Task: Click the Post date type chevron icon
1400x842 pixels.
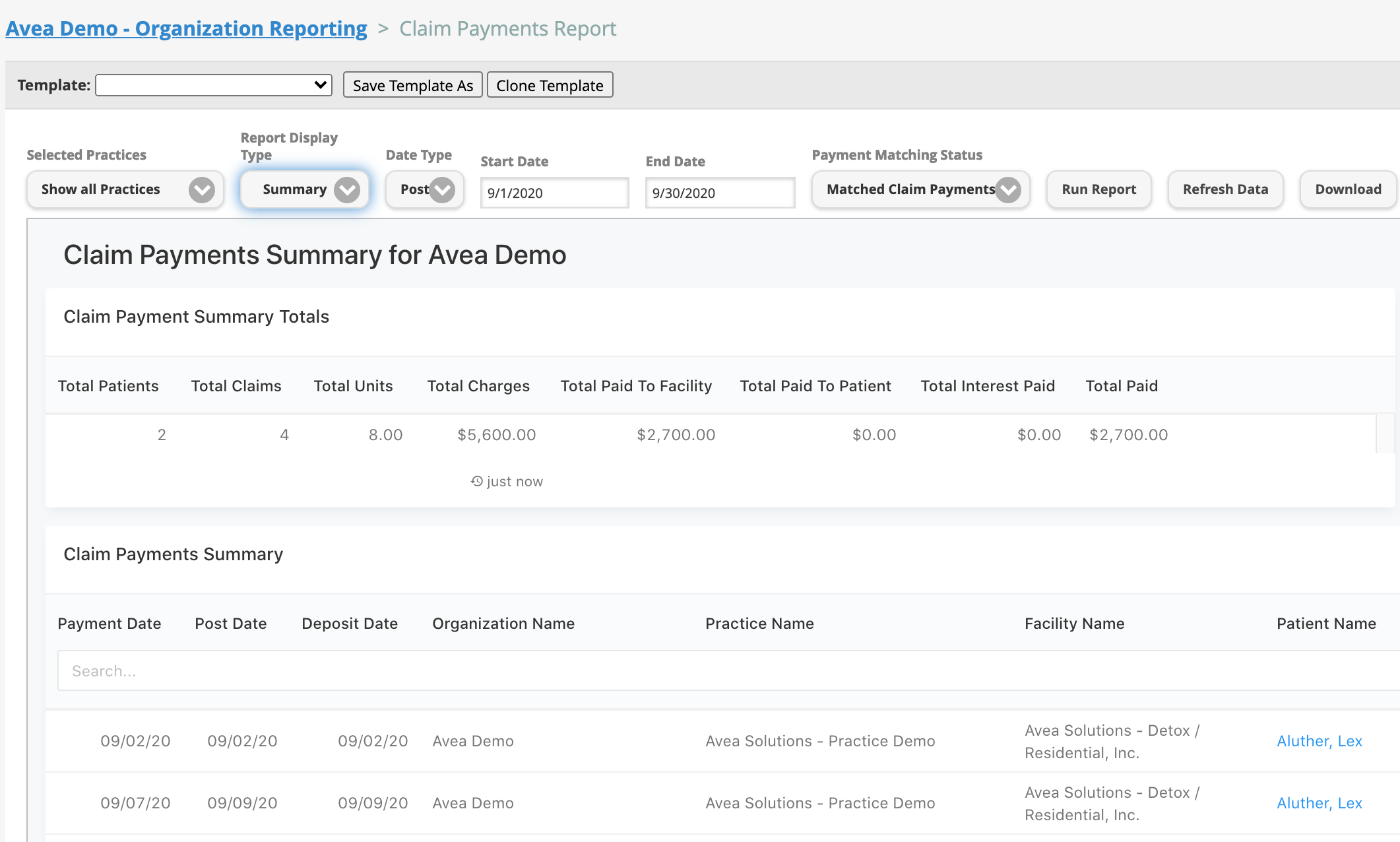Action: (443, 189)
